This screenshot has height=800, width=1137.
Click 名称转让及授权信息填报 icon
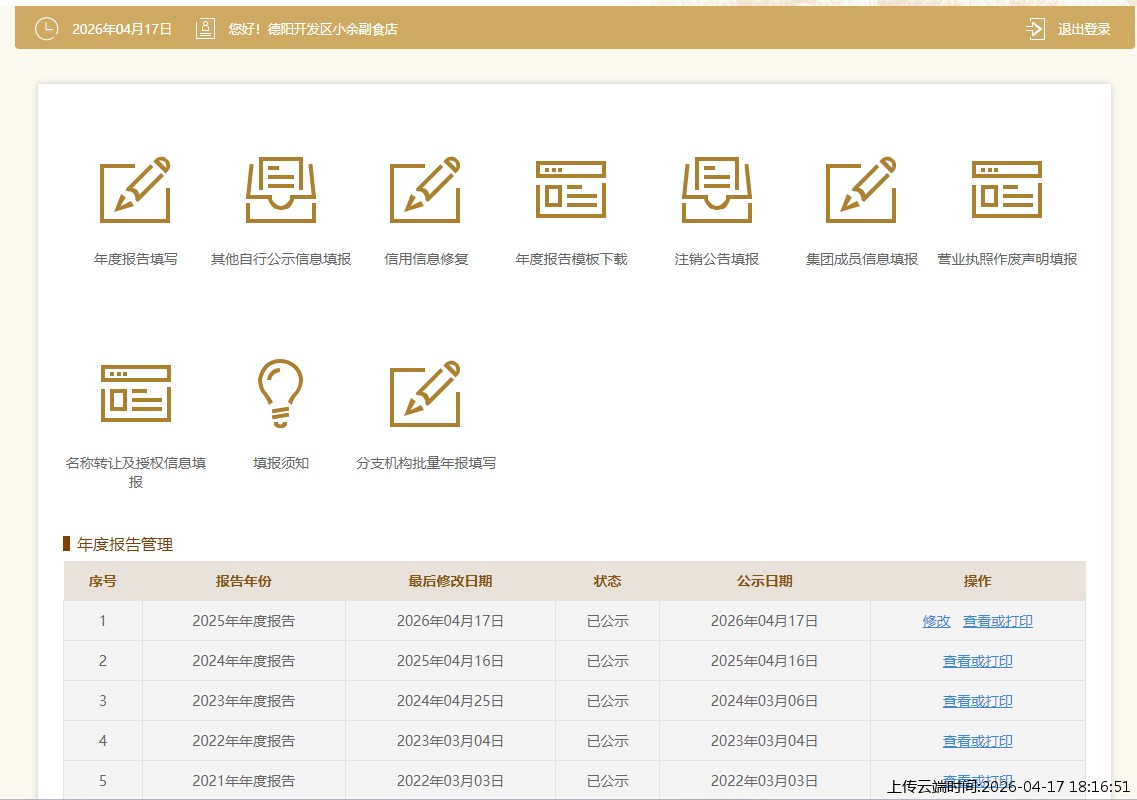135,393
